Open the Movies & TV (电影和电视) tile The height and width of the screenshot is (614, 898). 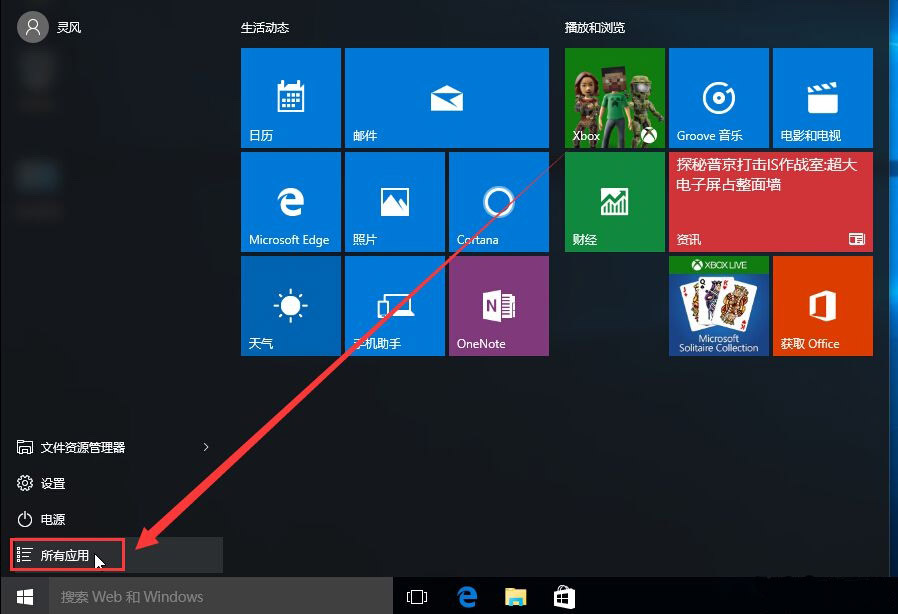tap(822, 98)
